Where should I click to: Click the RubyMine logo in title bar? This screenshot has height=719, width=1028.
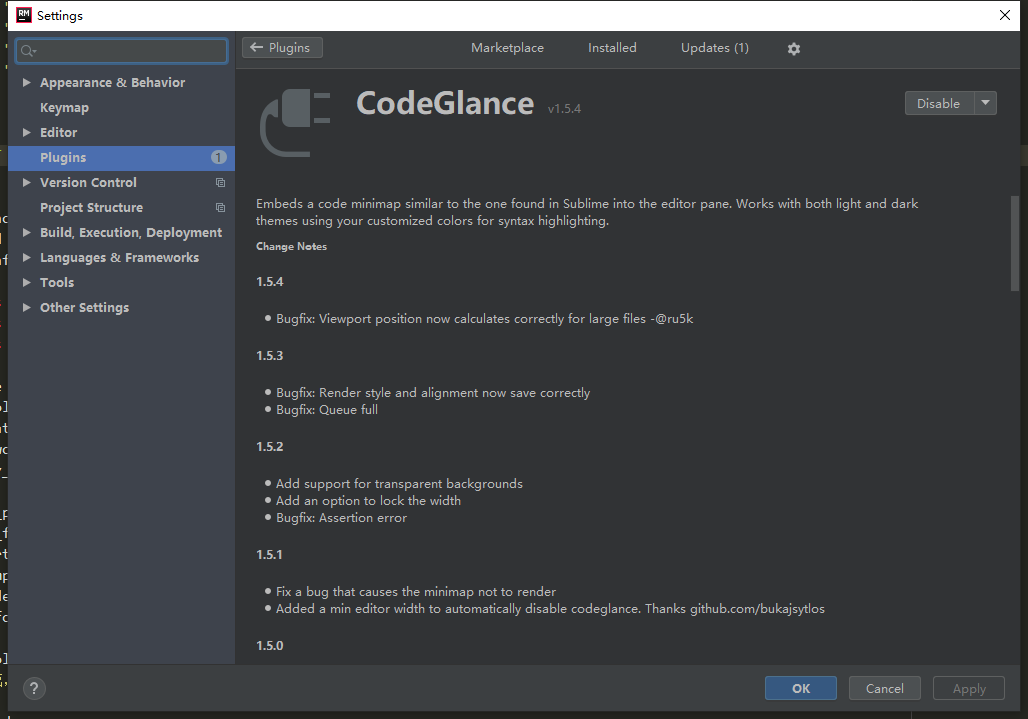point(24,15)
